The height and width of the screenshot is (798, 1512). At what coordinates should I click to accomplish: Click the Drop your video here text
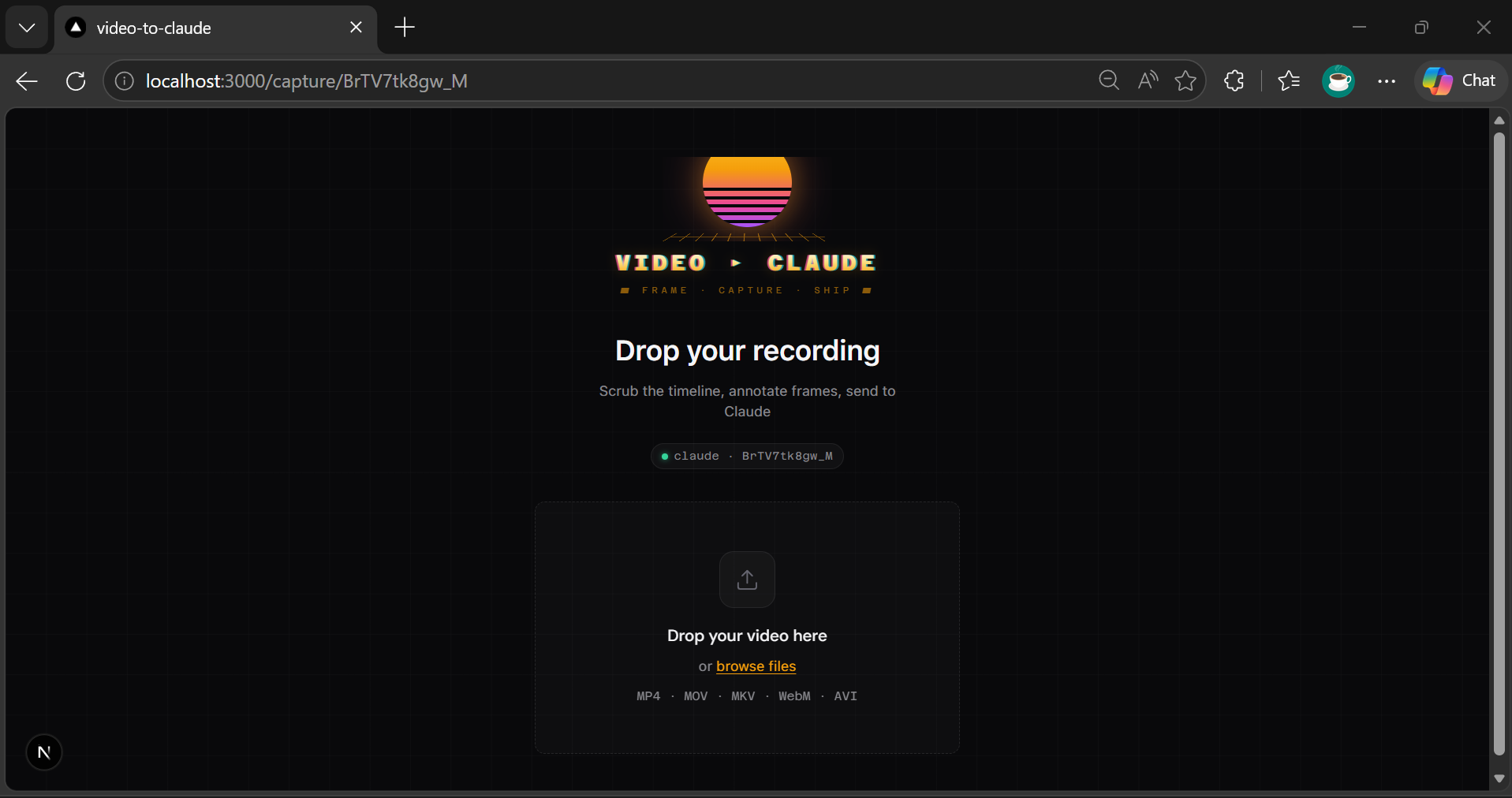pyautogui.click(x=747, y=636)
